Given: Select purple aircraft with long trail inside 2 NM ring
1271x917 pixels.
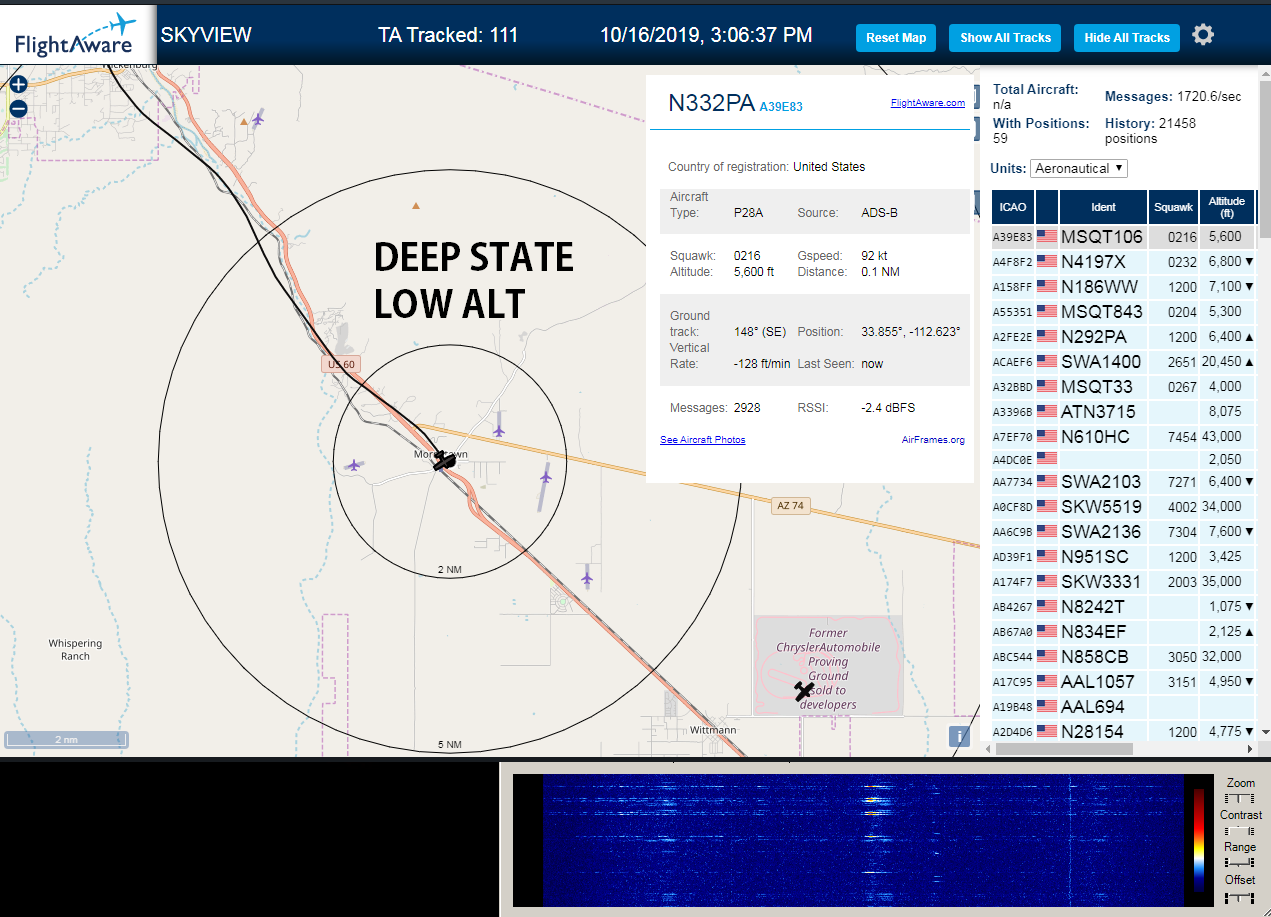Looking at the screenshot, I should click(545, 477).
